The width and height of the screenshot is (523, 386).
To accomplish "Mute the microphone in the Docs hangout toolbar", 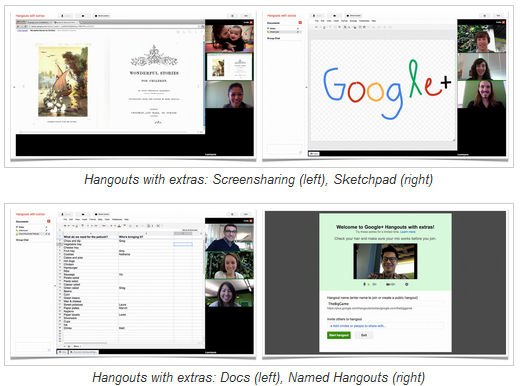I will click(x=66, y=214).
